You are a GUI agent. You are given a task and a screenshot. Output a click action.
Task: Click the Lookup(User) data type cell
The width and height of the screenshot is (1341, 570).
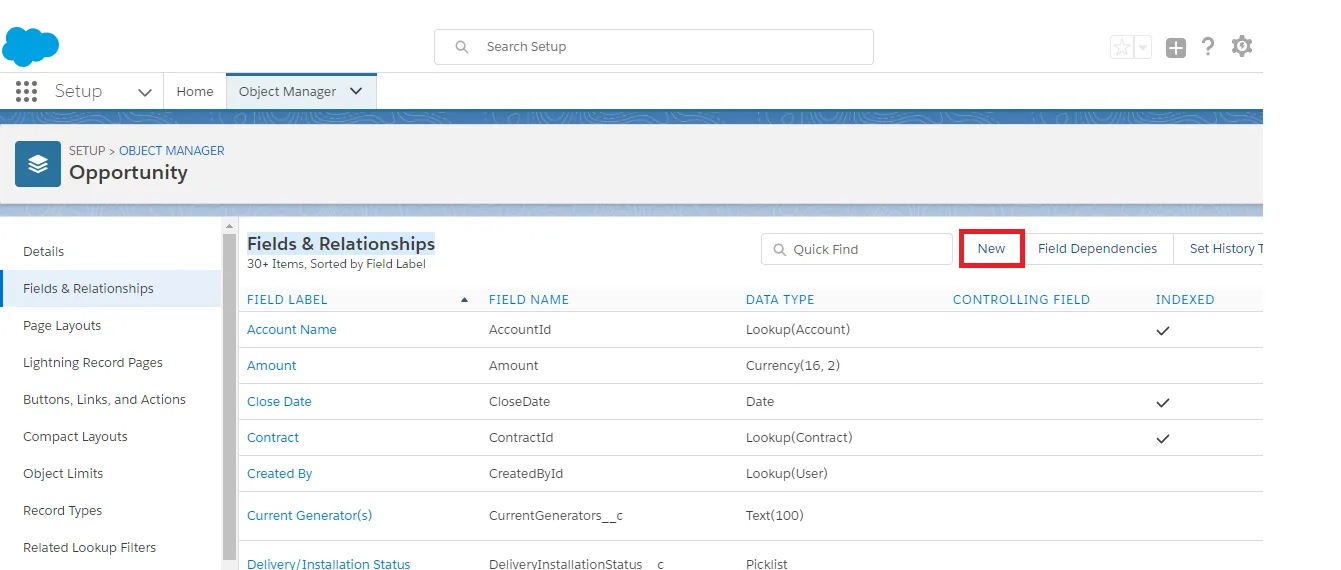pyautogui.click(x=787, y=473)
